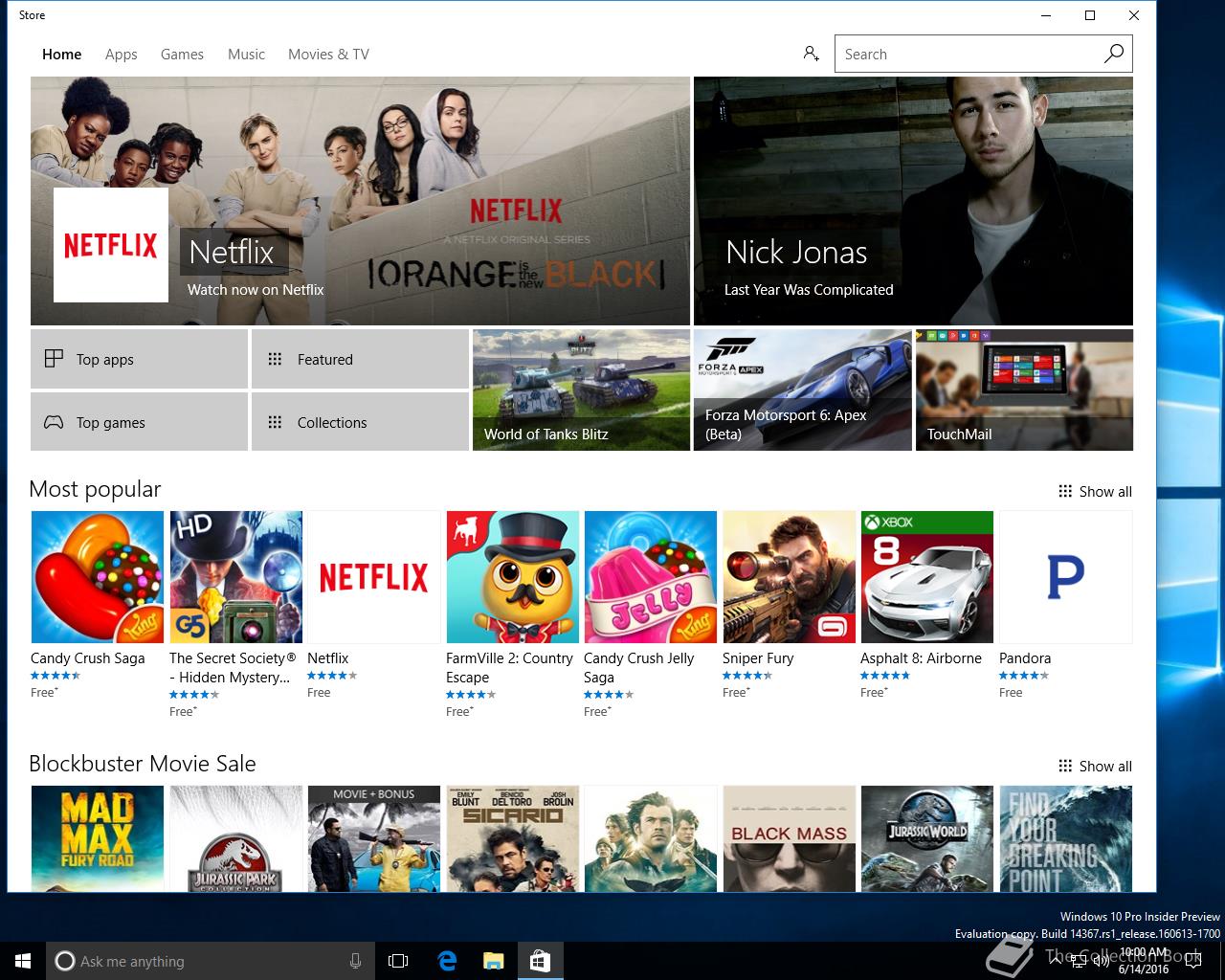Open the Black Mass movie poster
Screen dimensions: 1225x980
coord(790,838)
